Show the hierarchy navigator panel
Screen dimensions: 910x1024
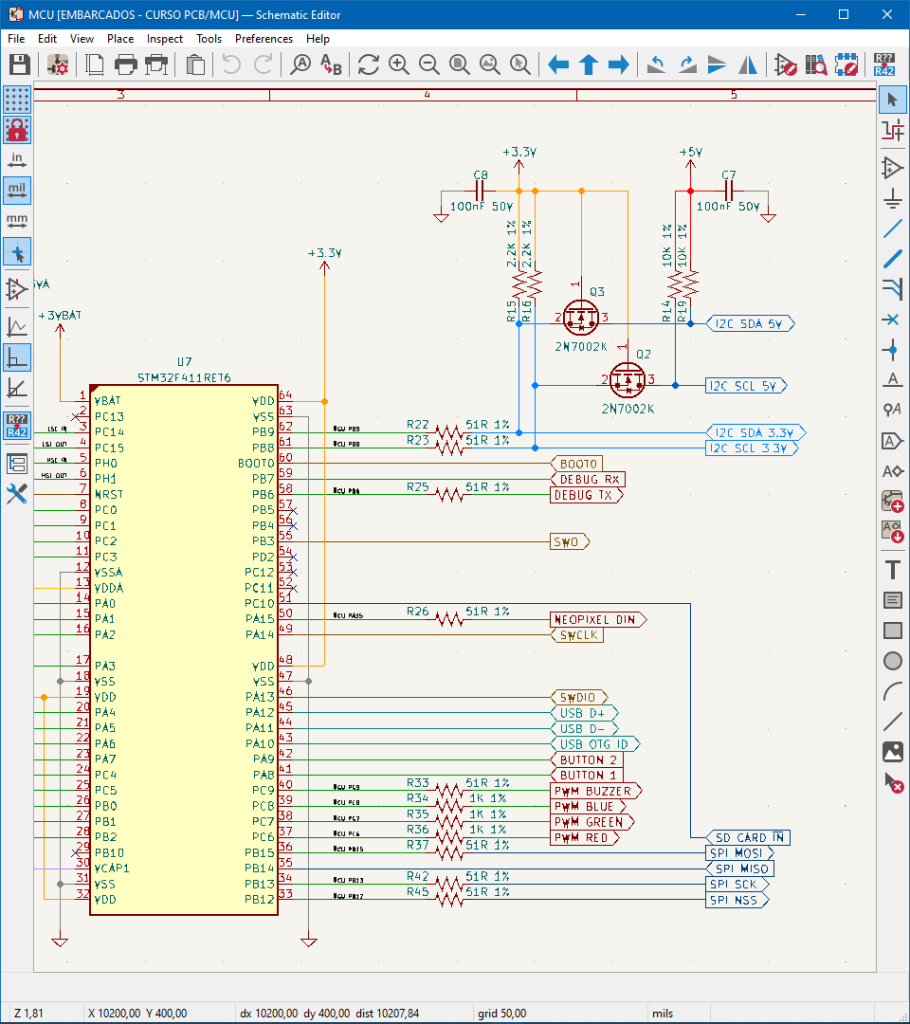(17, 464)
